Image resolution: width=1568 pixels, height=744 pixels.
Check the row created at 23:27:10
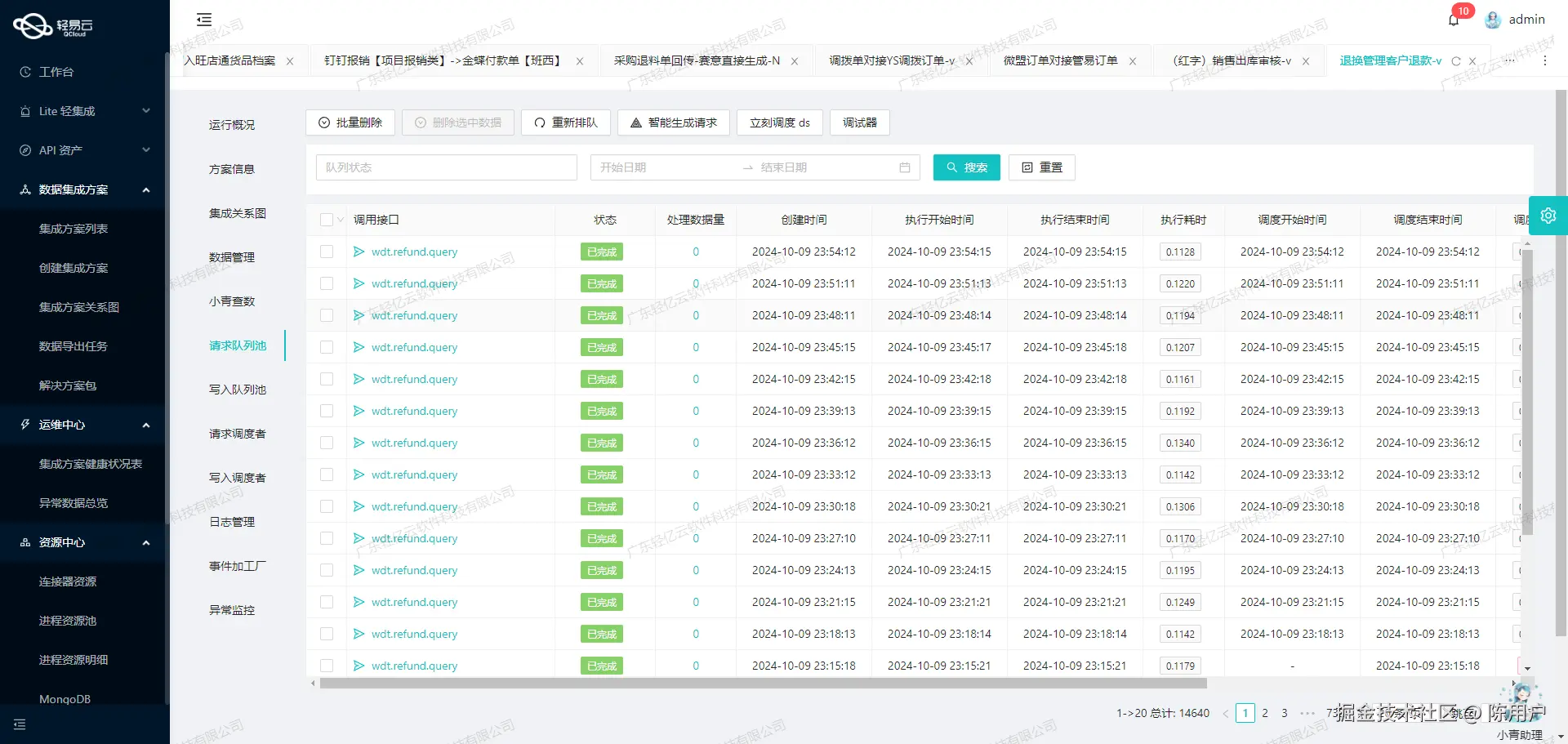click(x=327, y=538)
